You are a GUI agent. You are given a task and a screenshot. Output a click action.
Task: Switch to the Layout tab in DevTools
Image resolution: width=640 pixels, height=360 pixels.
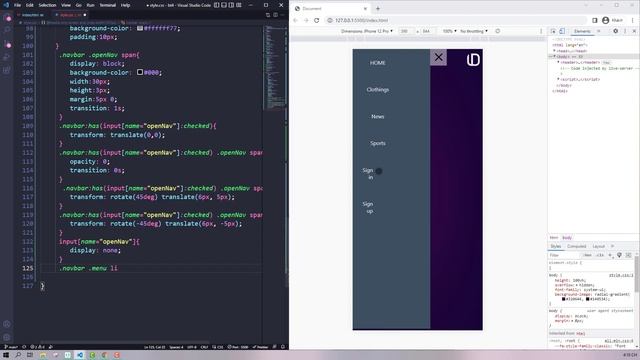598,246
